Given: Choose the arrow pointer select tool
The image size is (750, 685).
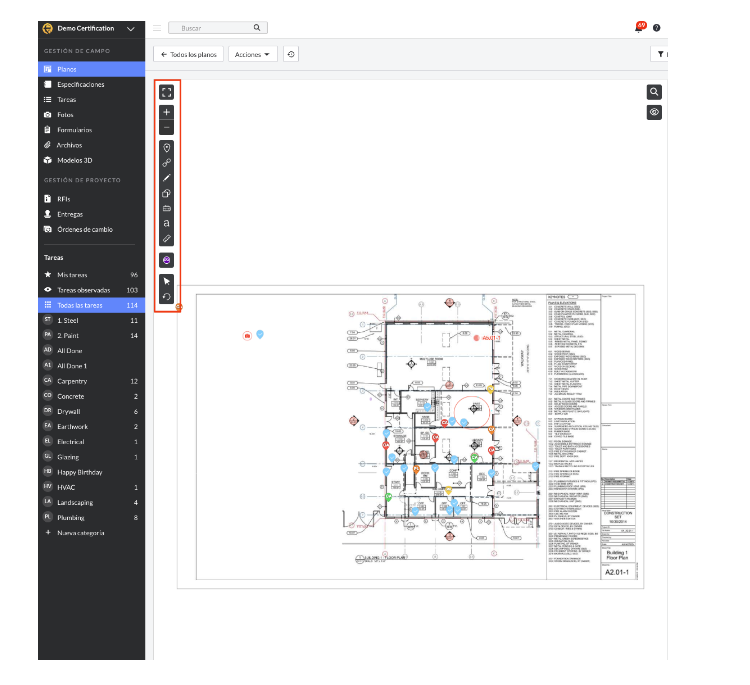Looking at the screenshot, I should pyautogui.click(x=167, y=281).
